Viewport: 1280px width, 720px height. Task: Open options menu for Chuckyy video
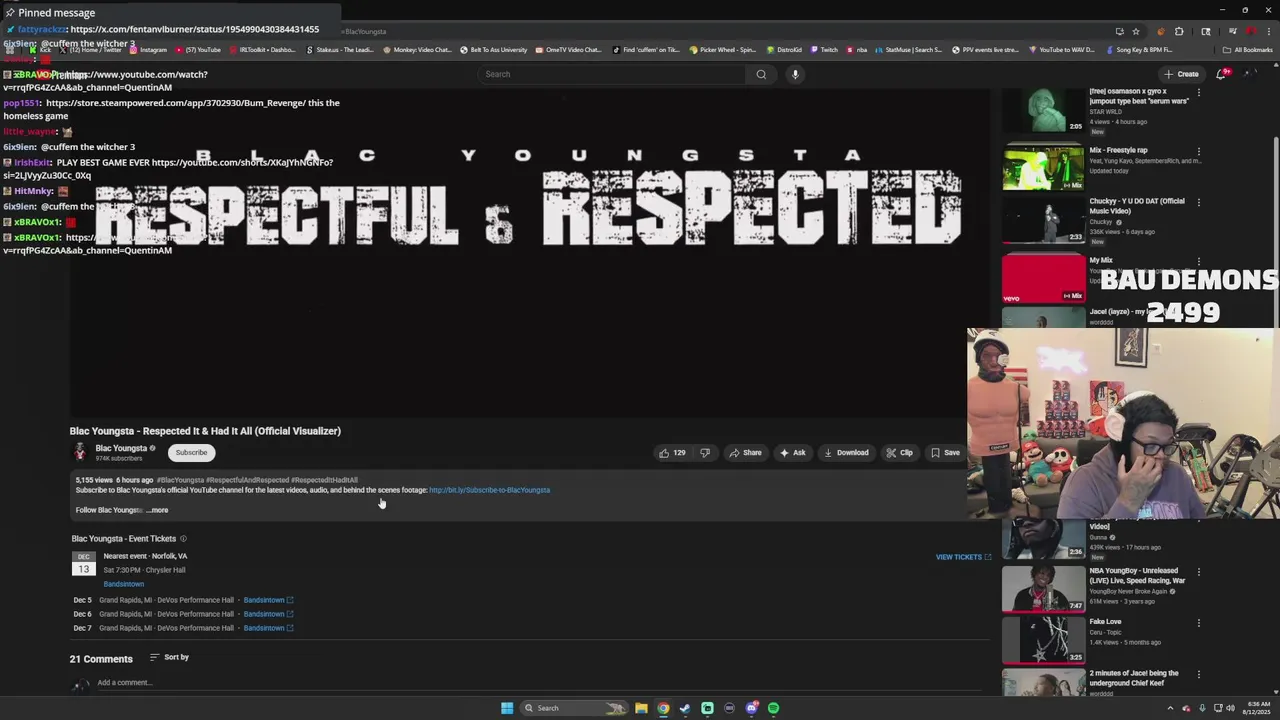(1198, 203)
